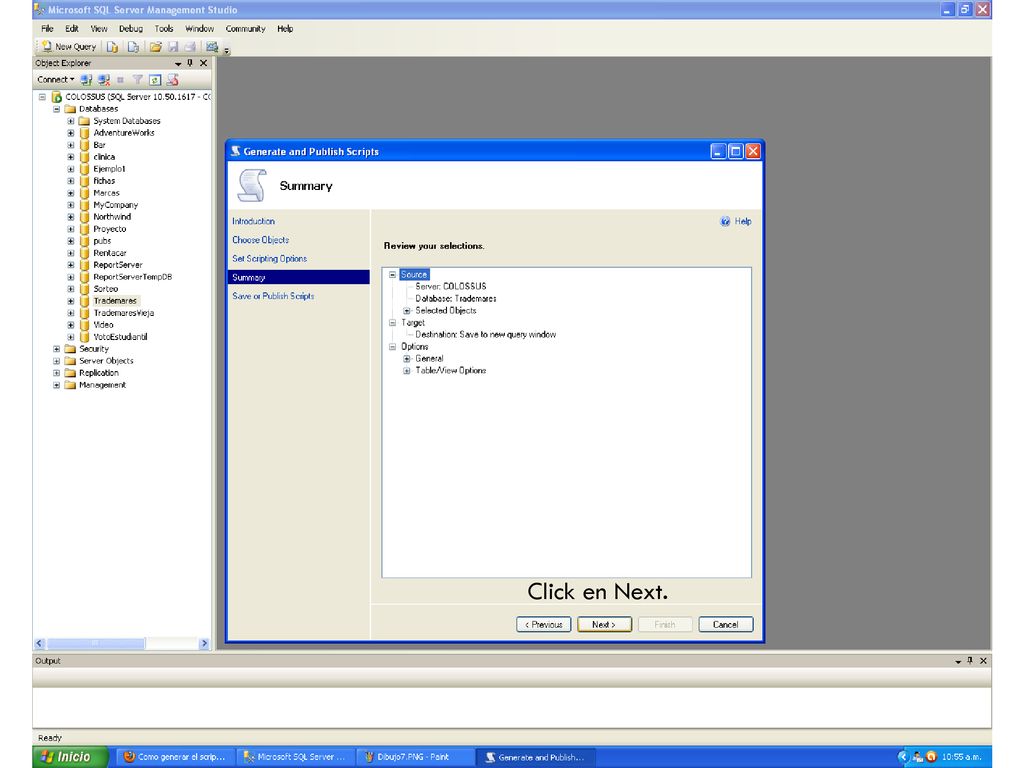Select the ReportServer database icon
The width and height of the screenshot is (1024, 768).
pyautogui.click(x=84, y=265)
